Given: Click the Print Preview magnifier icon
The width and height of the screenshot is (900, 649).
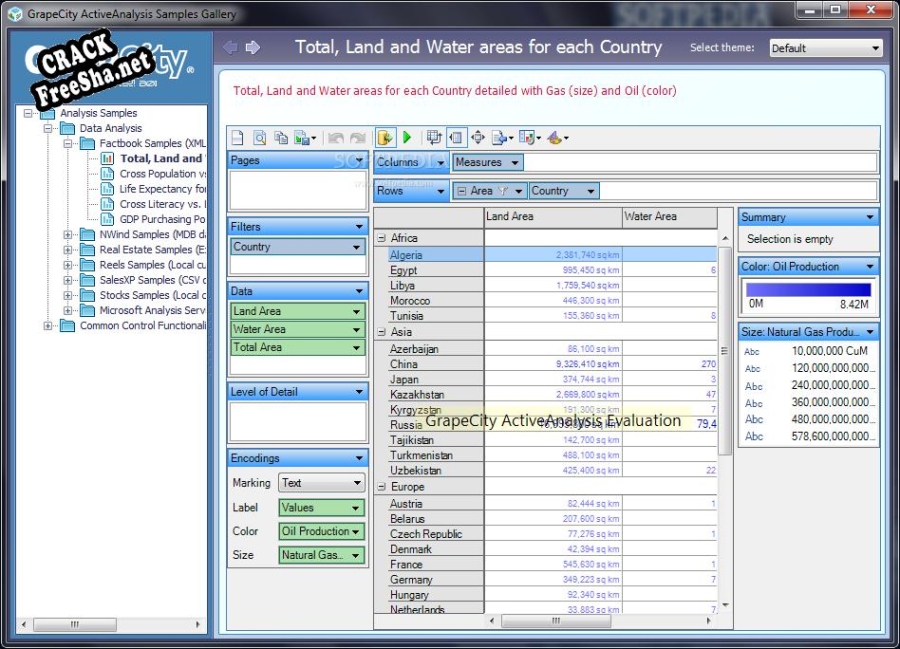Looking at the screenshot, I should click(259, 138).
